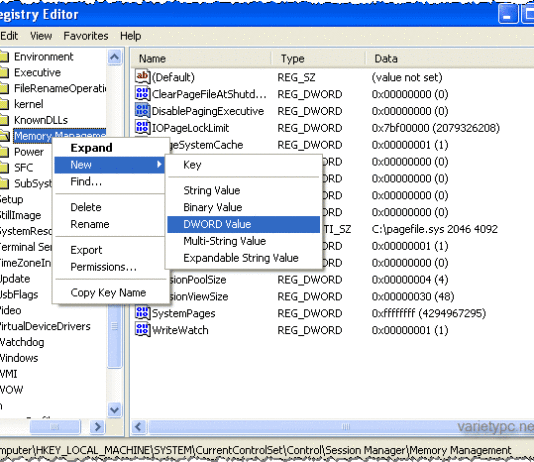
Task: Open the Help menu
Action: pyautogui.click(x=130, y=36)
